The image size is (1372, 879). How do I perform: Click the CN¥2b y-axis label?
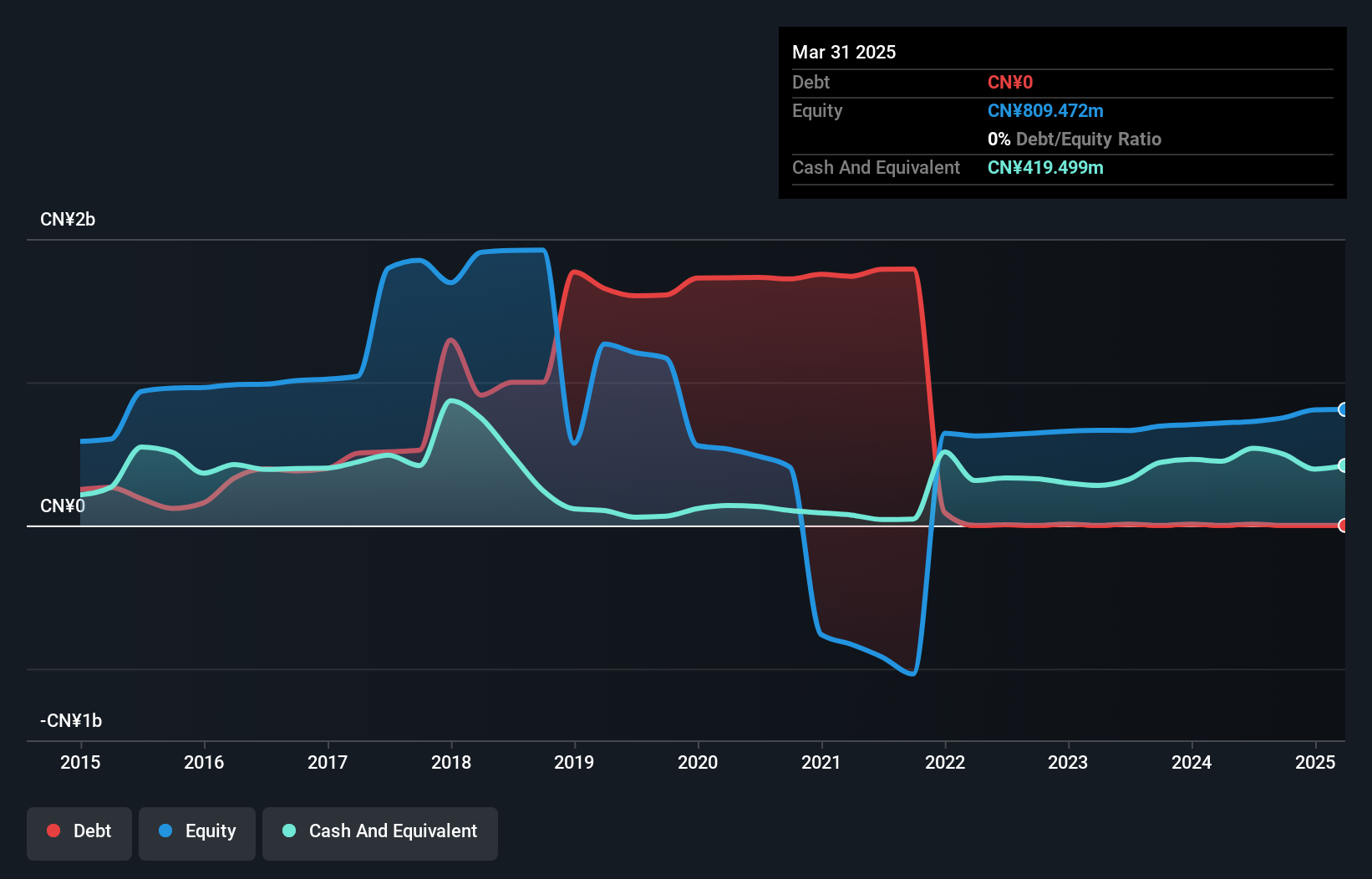pos(68,220)
